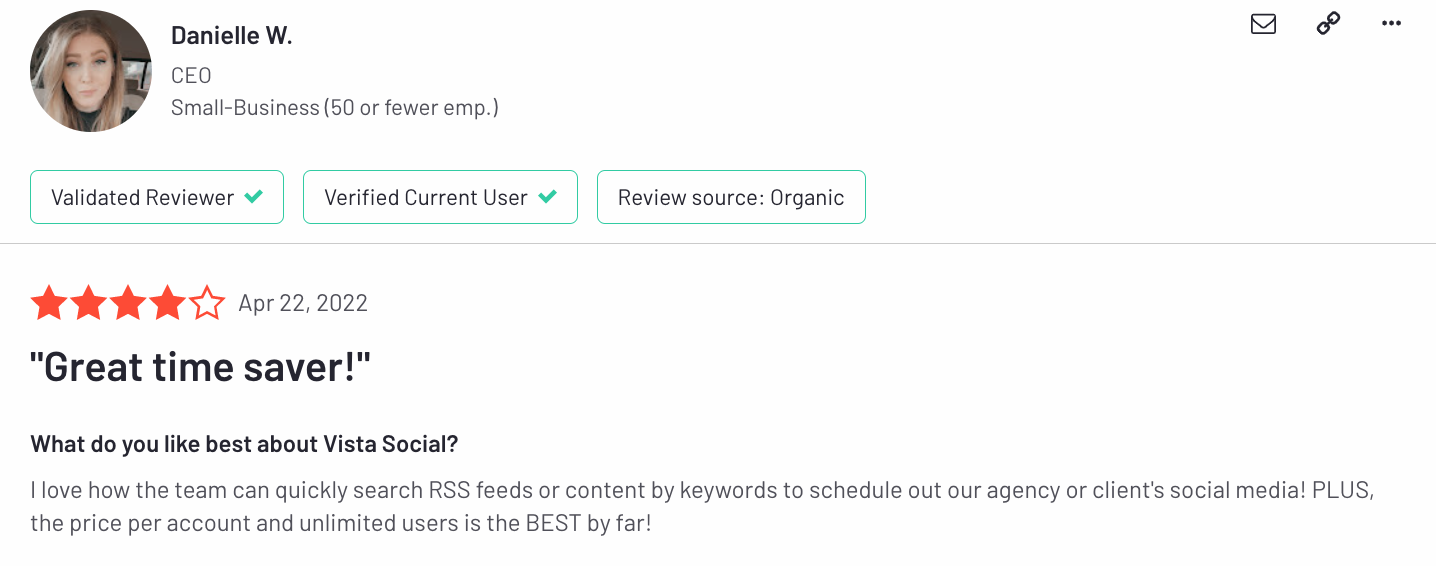
Task: Click the empty fifth rating star
Action: 207,303
